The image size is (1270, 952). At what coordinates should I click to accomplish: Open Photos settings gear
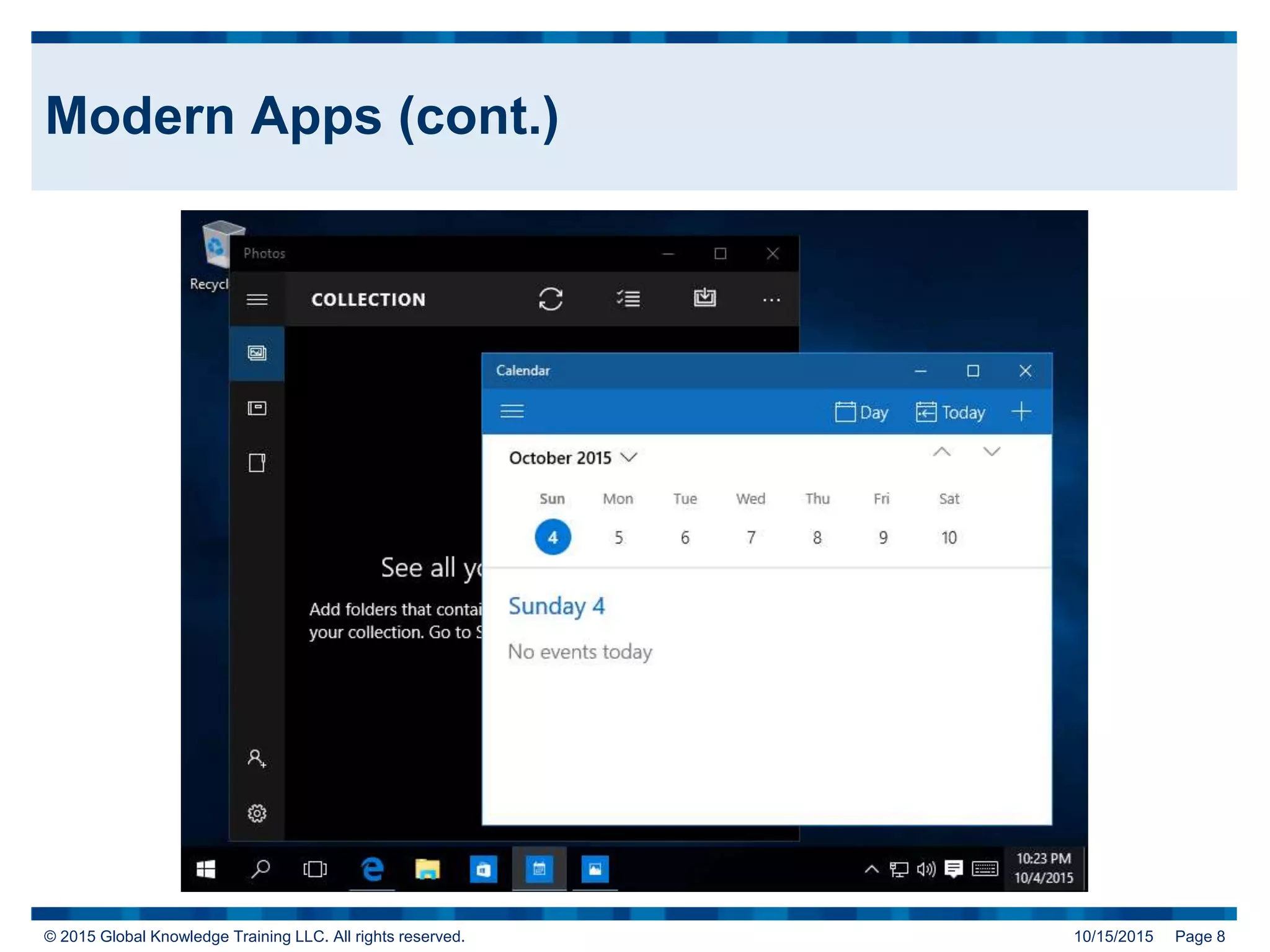pos(257,813)
